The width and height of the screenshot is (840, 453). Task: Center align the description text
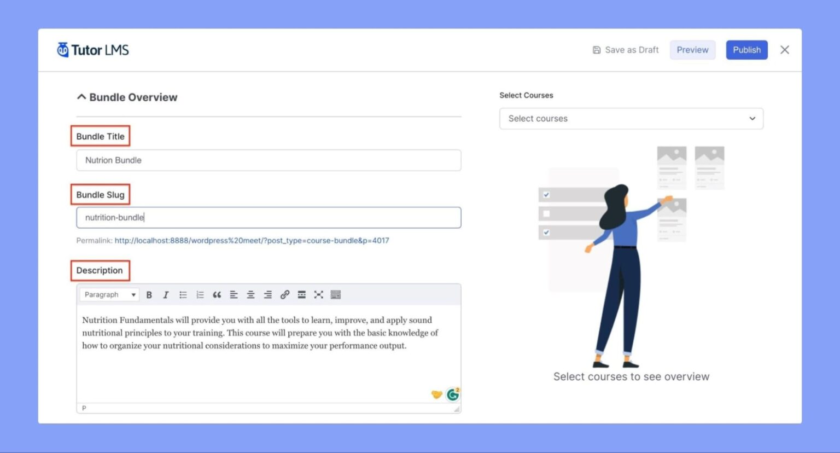tap(251, 295)
